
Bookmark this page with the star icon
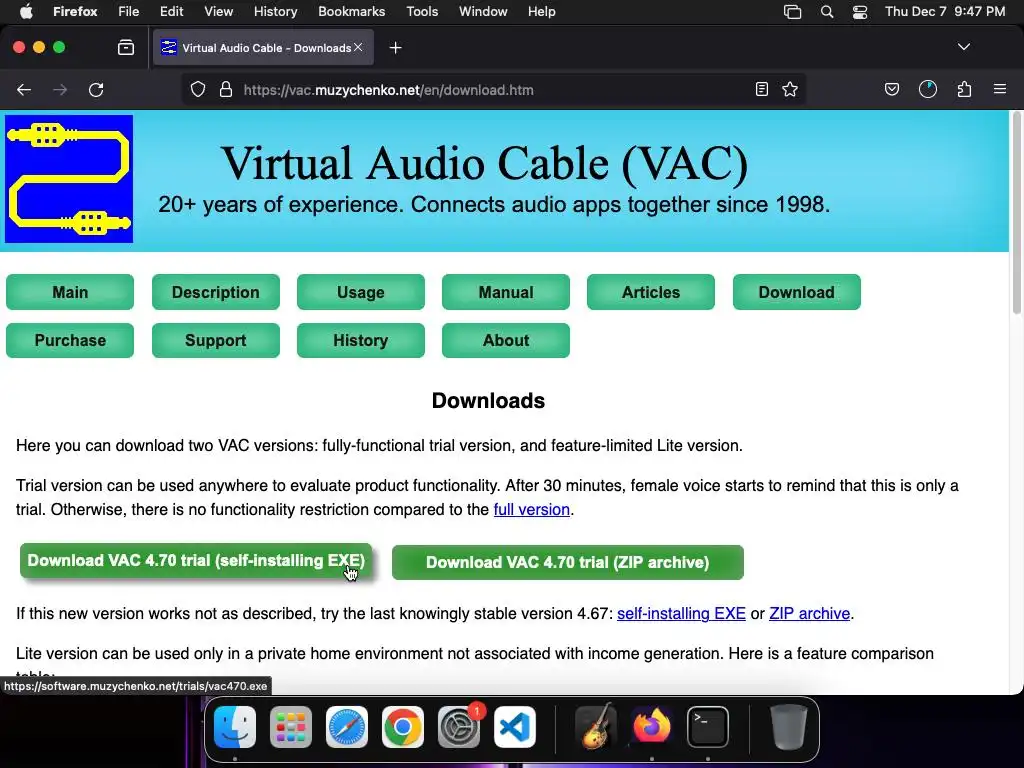[x=790, y=89]
